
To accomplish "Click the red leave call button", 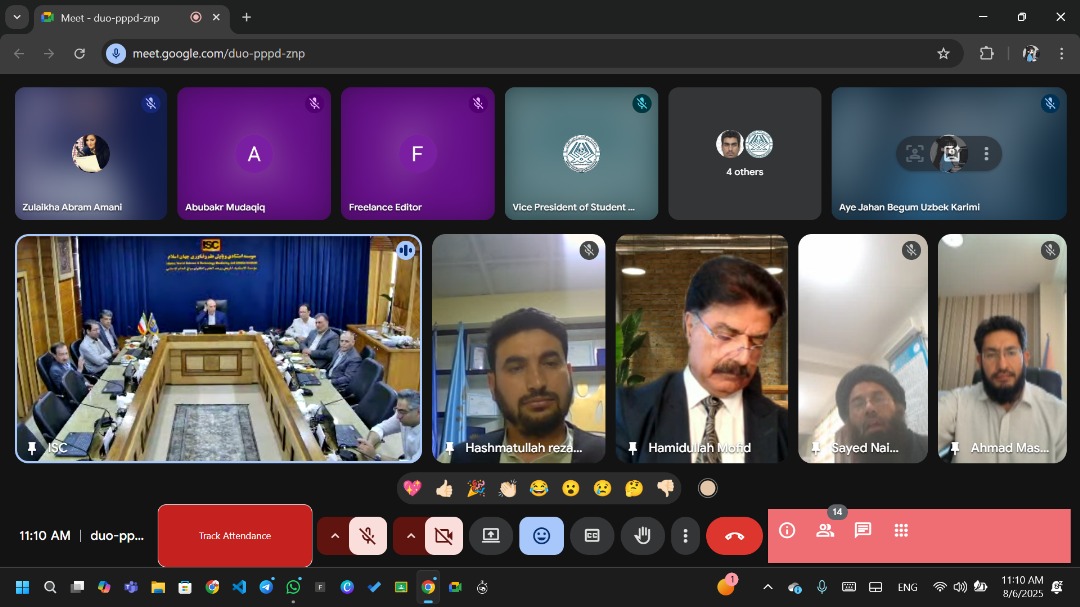I will [734, 536].
